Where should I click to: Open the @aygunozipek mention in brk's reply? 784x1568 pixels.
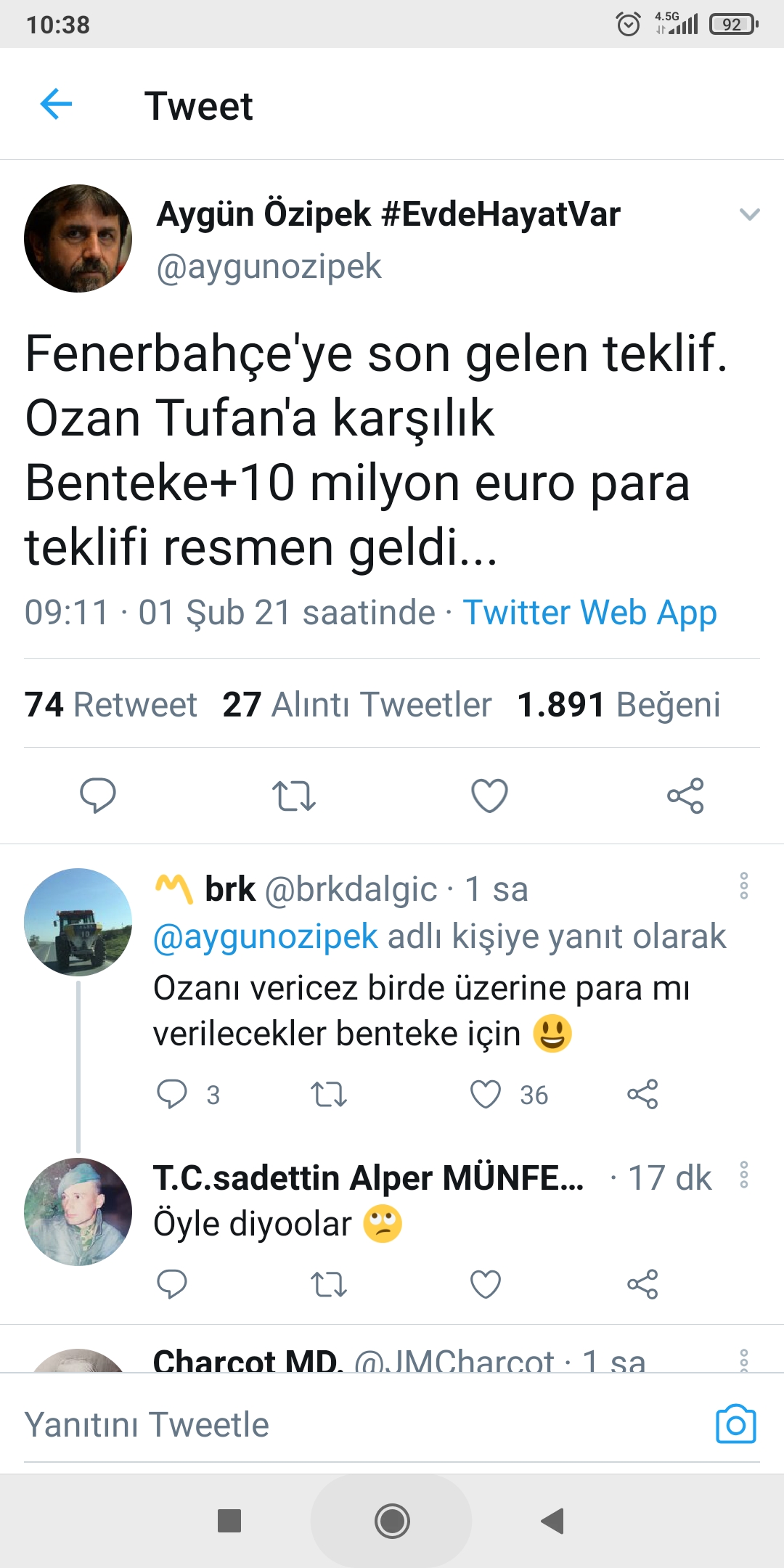point(266,937)
